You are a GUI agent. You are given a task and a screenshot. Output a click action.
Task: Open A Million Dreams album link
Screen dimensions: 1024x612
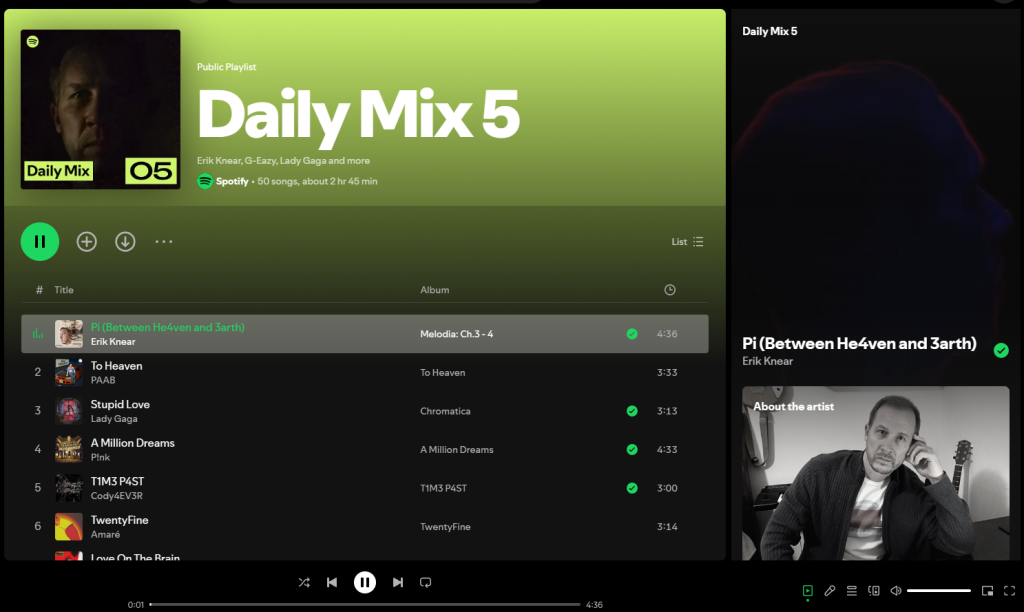457,449
